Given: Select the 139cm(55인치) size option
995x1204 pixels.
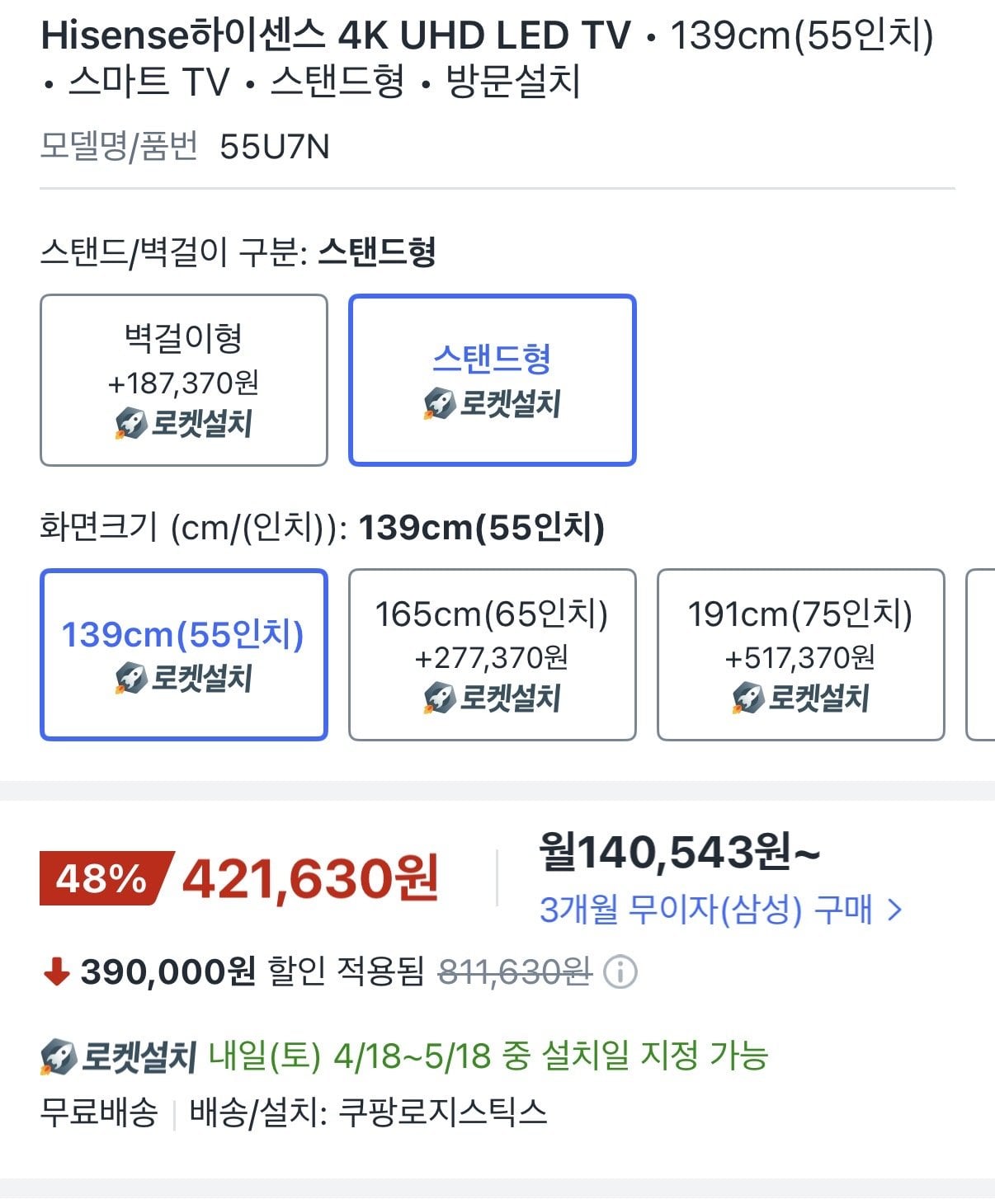Looking at the screenshot, I should (183, 651).
